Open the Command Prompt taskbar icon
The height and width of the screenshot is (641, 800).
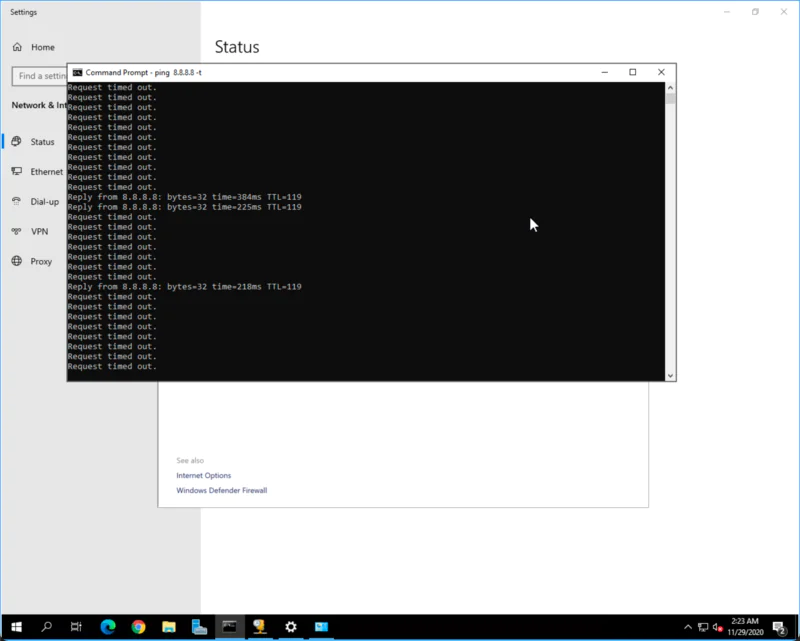point(229,627)
